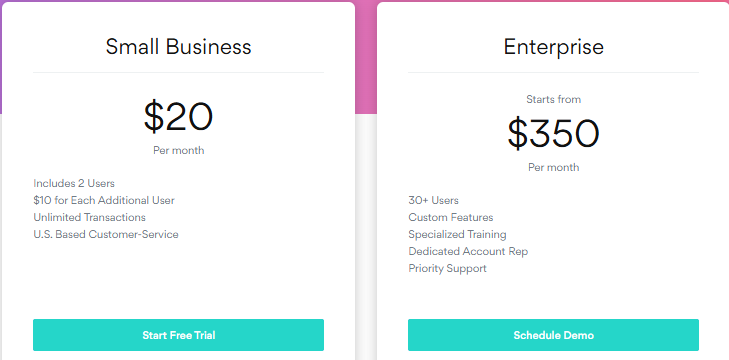
Task: Click the divider line under Small Business title
Action: [x=179, y=73]
